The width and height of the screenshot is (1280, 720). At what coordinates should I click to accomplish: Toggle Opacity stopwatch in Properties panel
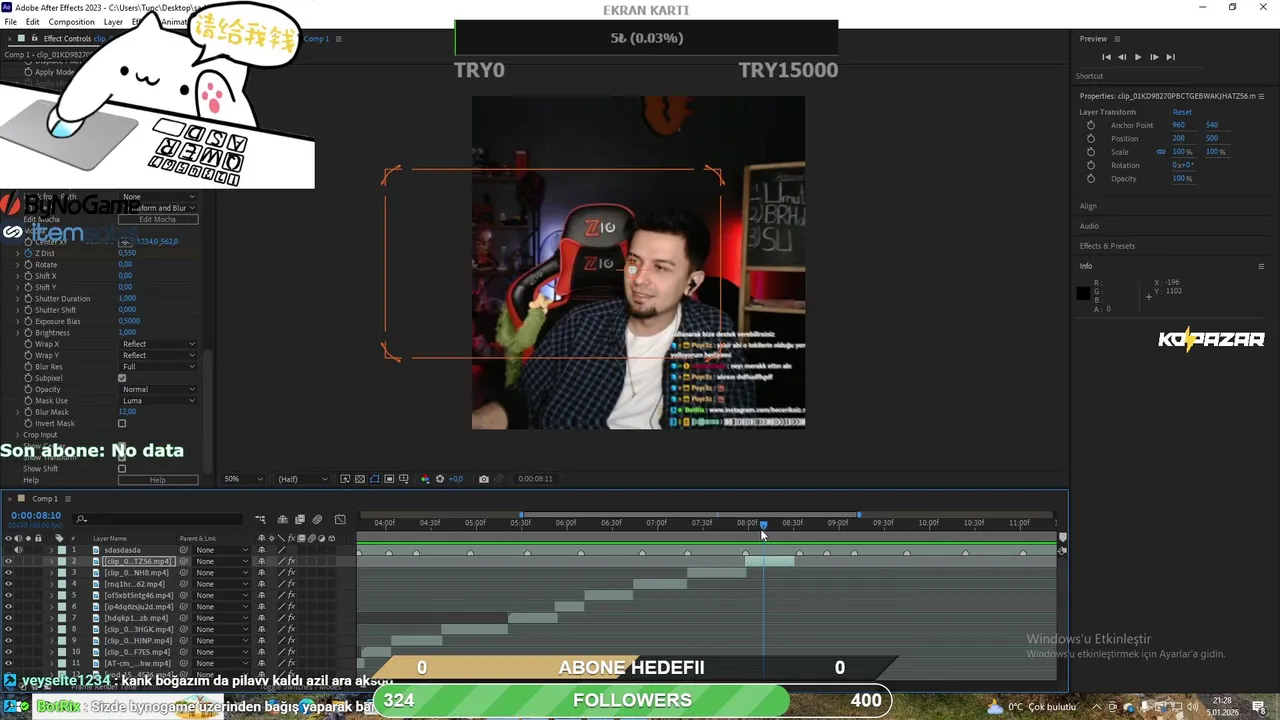point(1091,178)
